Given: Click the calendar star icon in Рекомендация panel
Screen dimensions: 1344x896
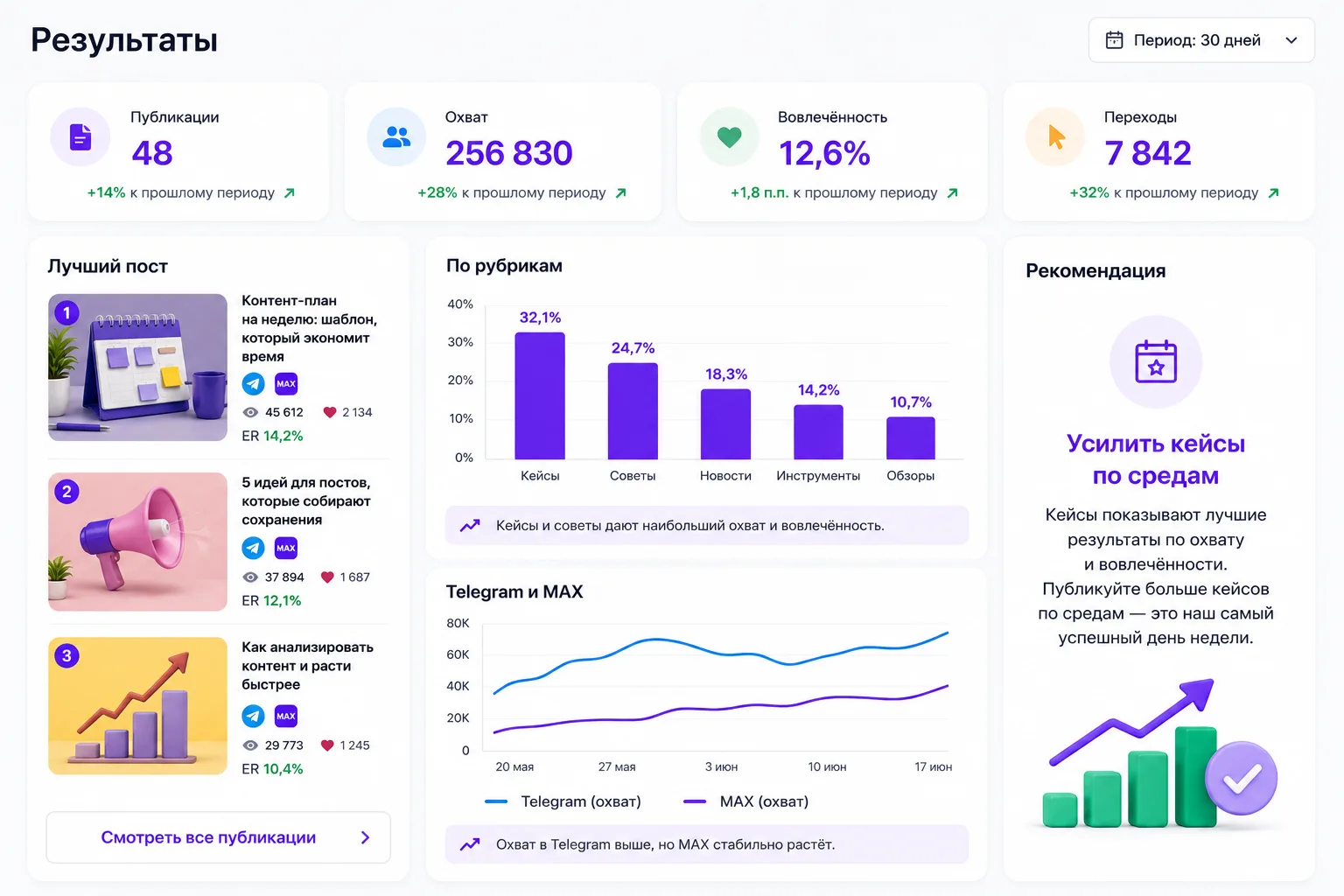Looking at the screenshot, I should pyautogui.click(x=1156, y=361).
